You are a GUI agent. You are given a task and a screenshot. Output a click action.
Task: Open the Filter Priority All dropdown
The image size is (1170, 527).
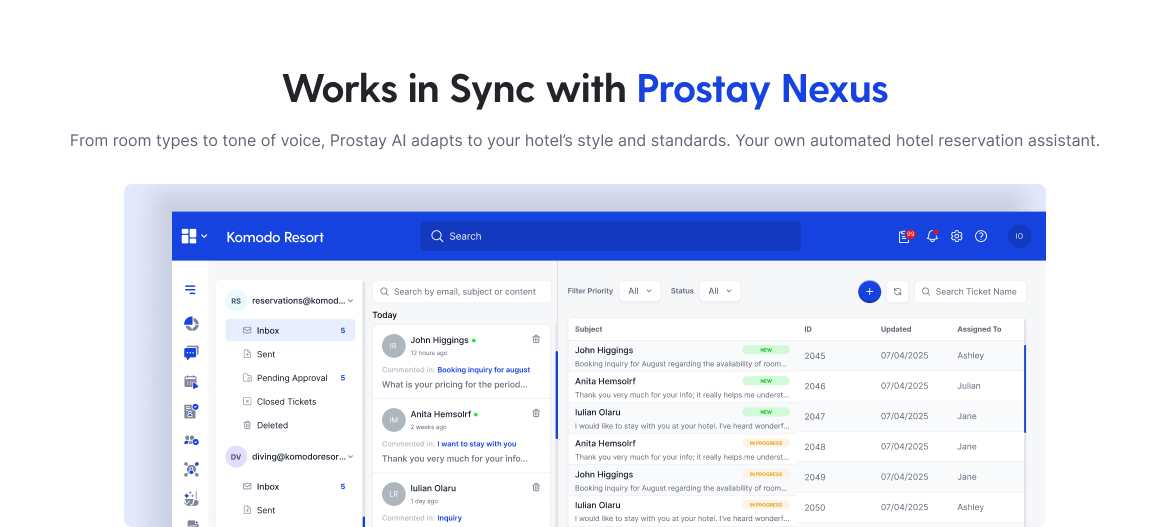click(639, 291)
